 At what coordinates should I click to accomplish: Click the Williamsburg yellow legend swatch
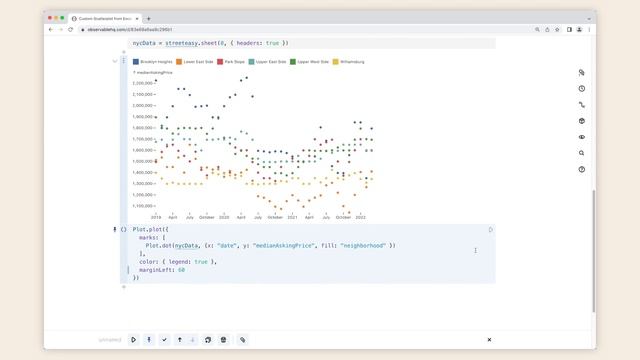click(336, 62)
